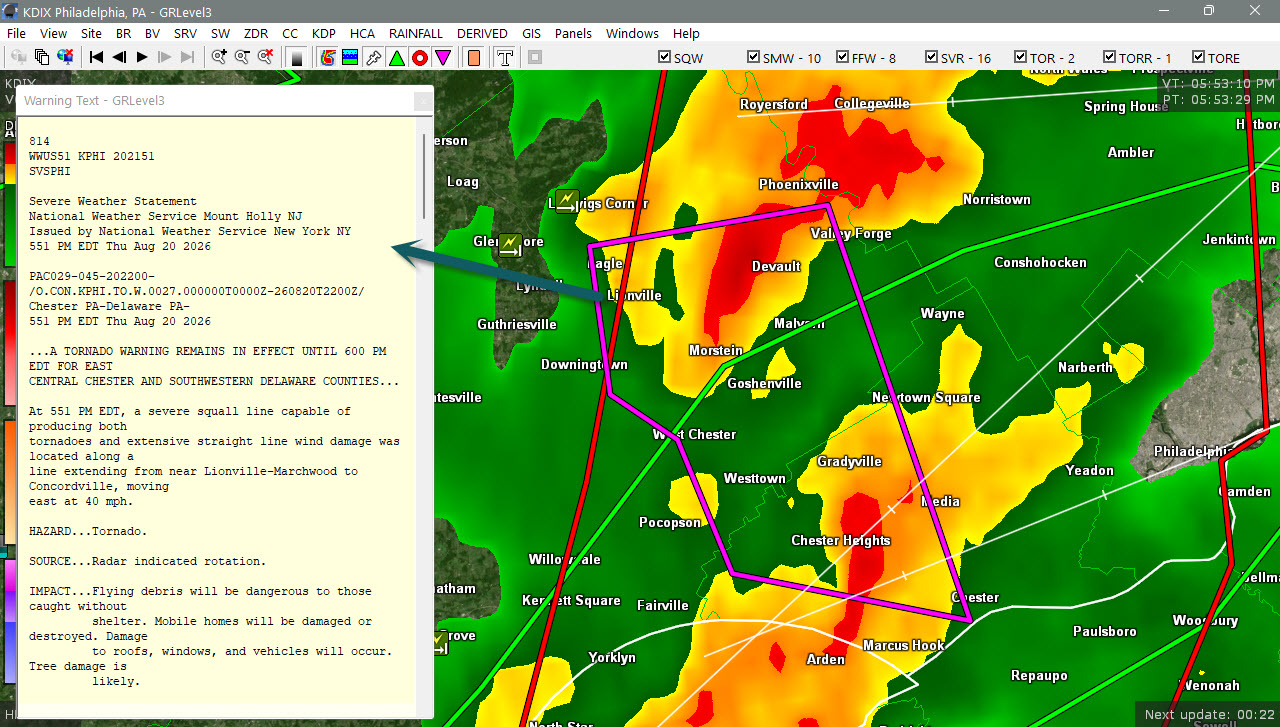Open the KDP product menu

pyautogui.click(x=324, y=33)
